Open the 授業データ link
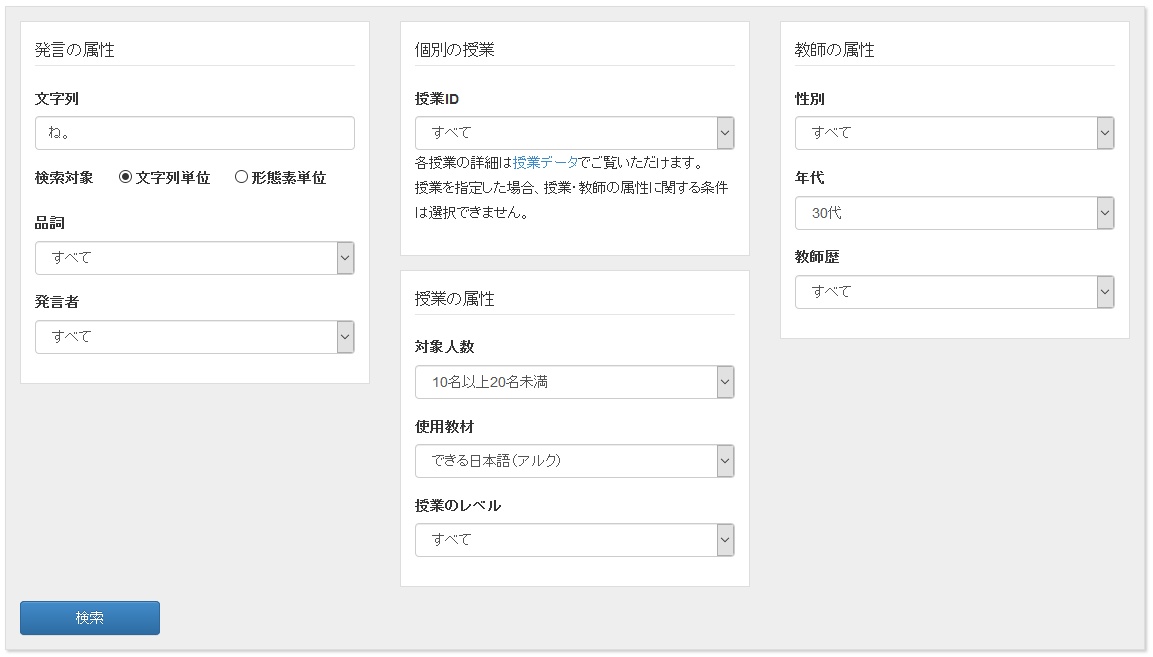 click(x=545, y=162)
